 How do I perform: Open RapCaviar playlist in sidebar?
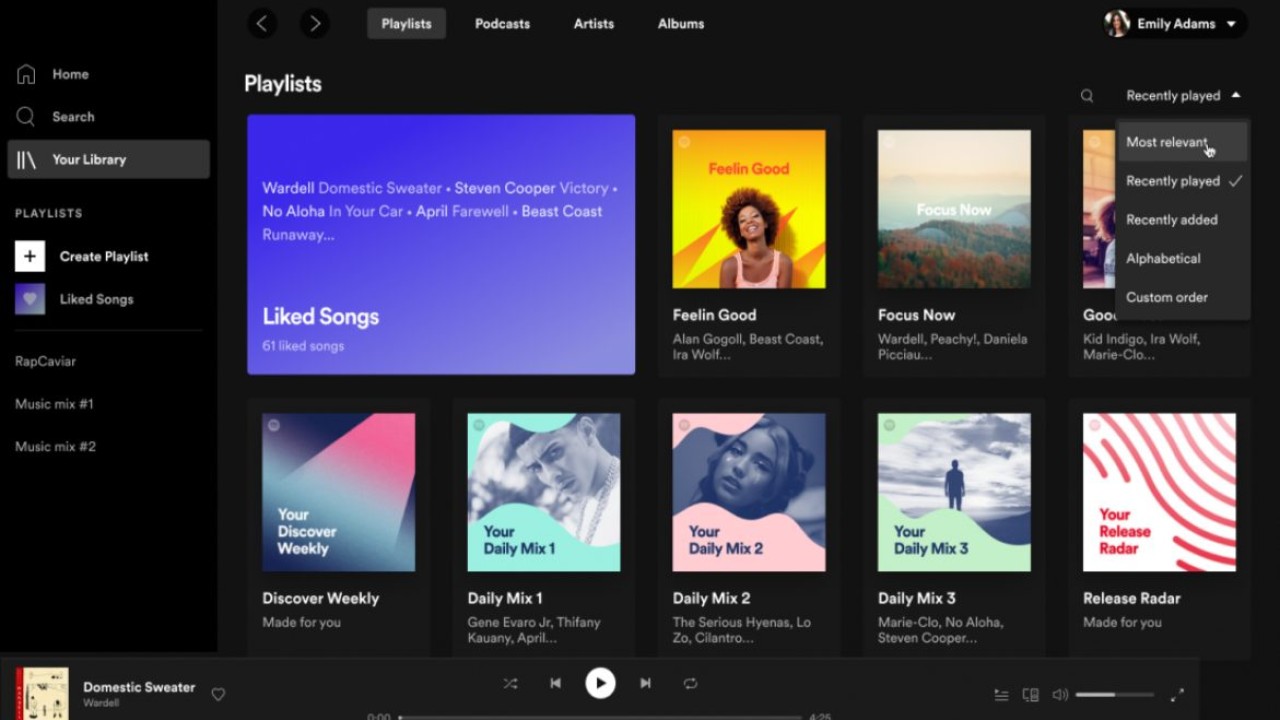click(x=45, y=361)
